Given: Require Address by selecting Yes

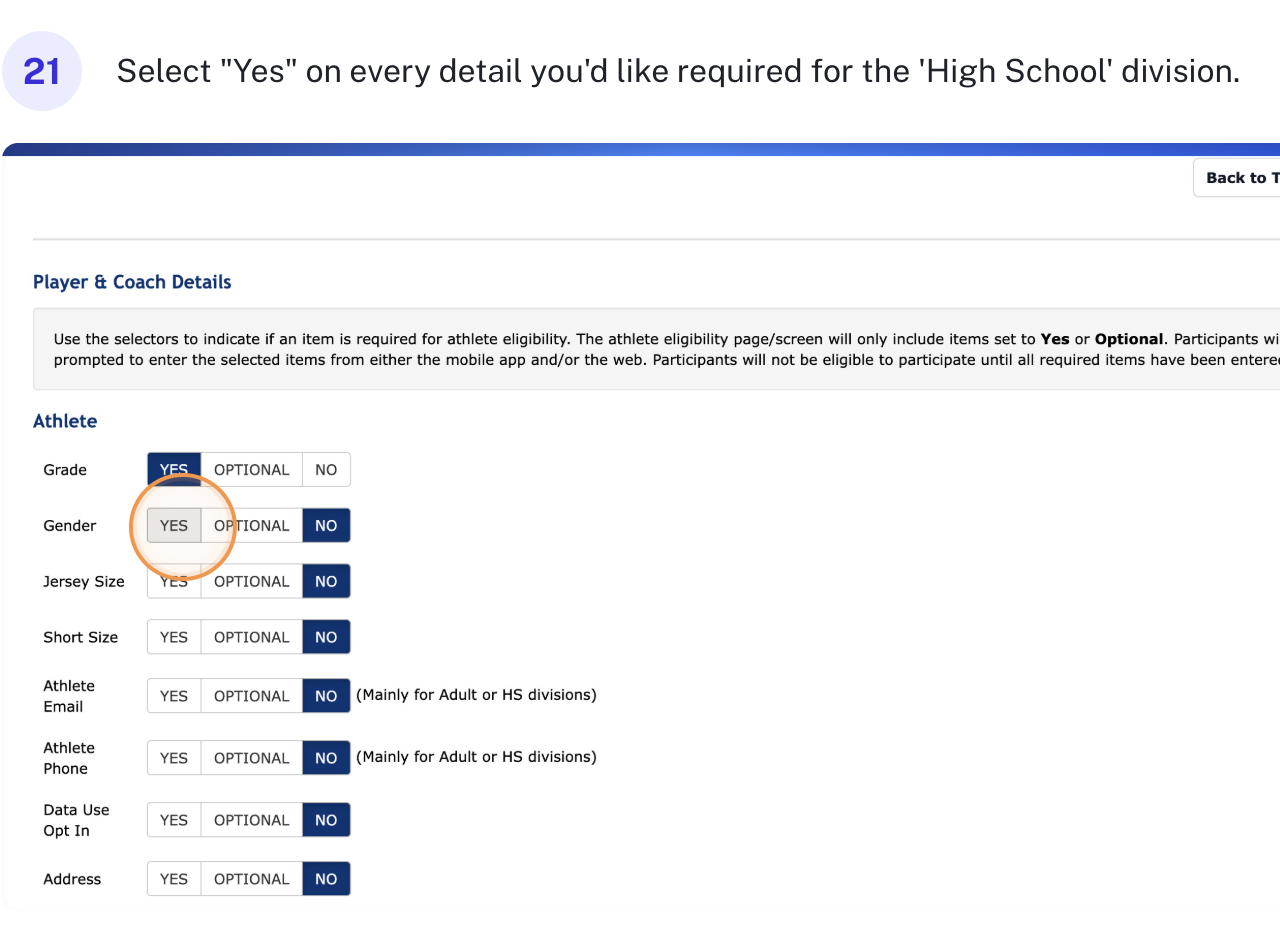Looking at the screenshot, I should (x=174, y=879).
